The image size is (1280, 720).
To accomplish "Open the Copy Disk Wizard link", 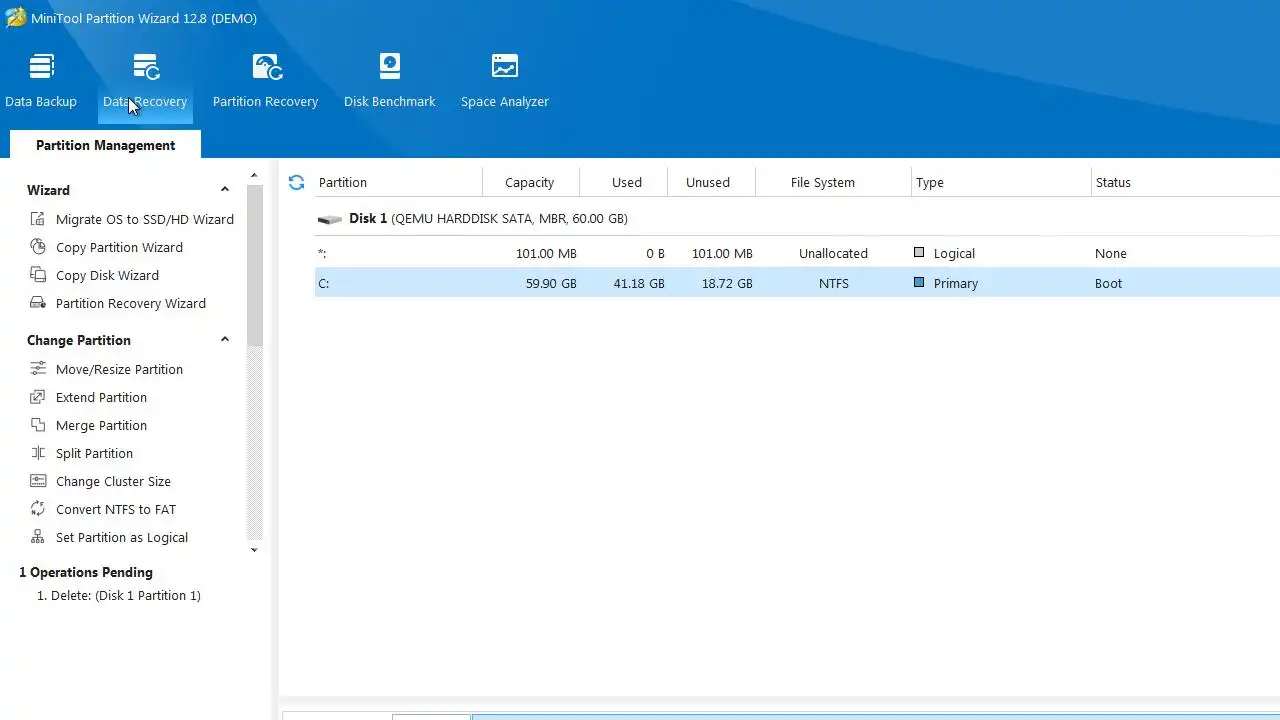I will click(107, 275).
